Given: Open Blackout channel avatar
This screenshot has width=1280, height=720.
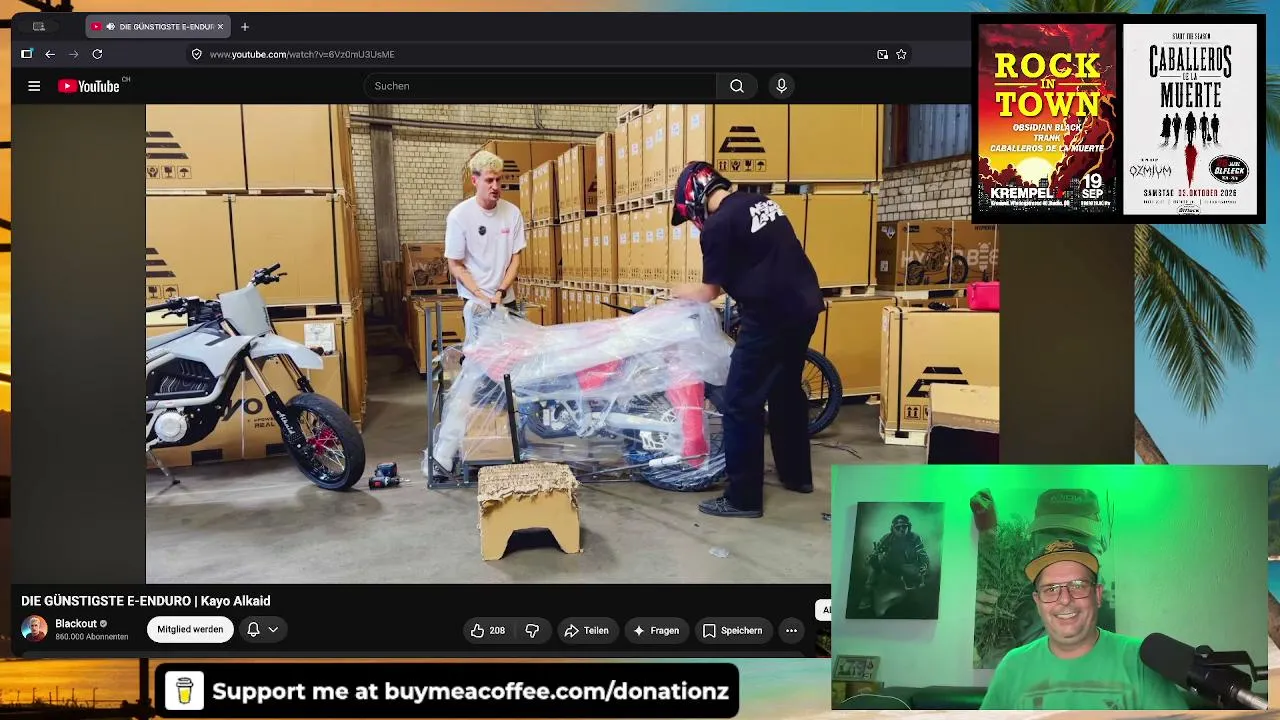Looking at the screenshot, I should tap(34, 629).
